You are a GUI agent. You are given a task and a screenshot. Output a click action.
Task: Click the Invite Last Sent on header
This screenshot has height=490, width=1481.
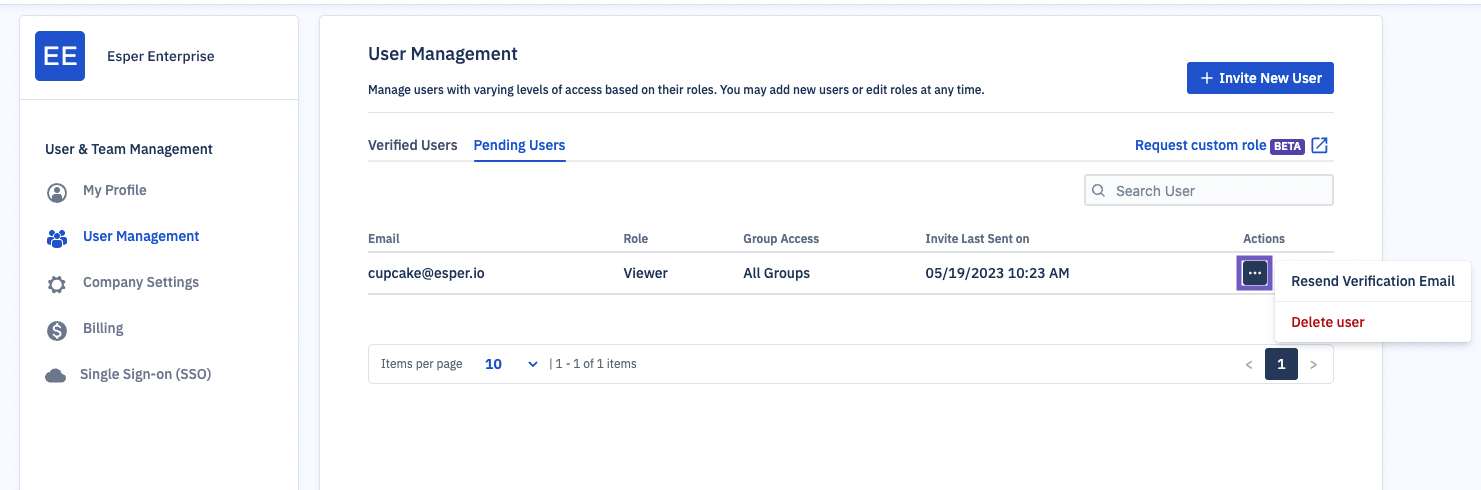click(x=977, y=239)
